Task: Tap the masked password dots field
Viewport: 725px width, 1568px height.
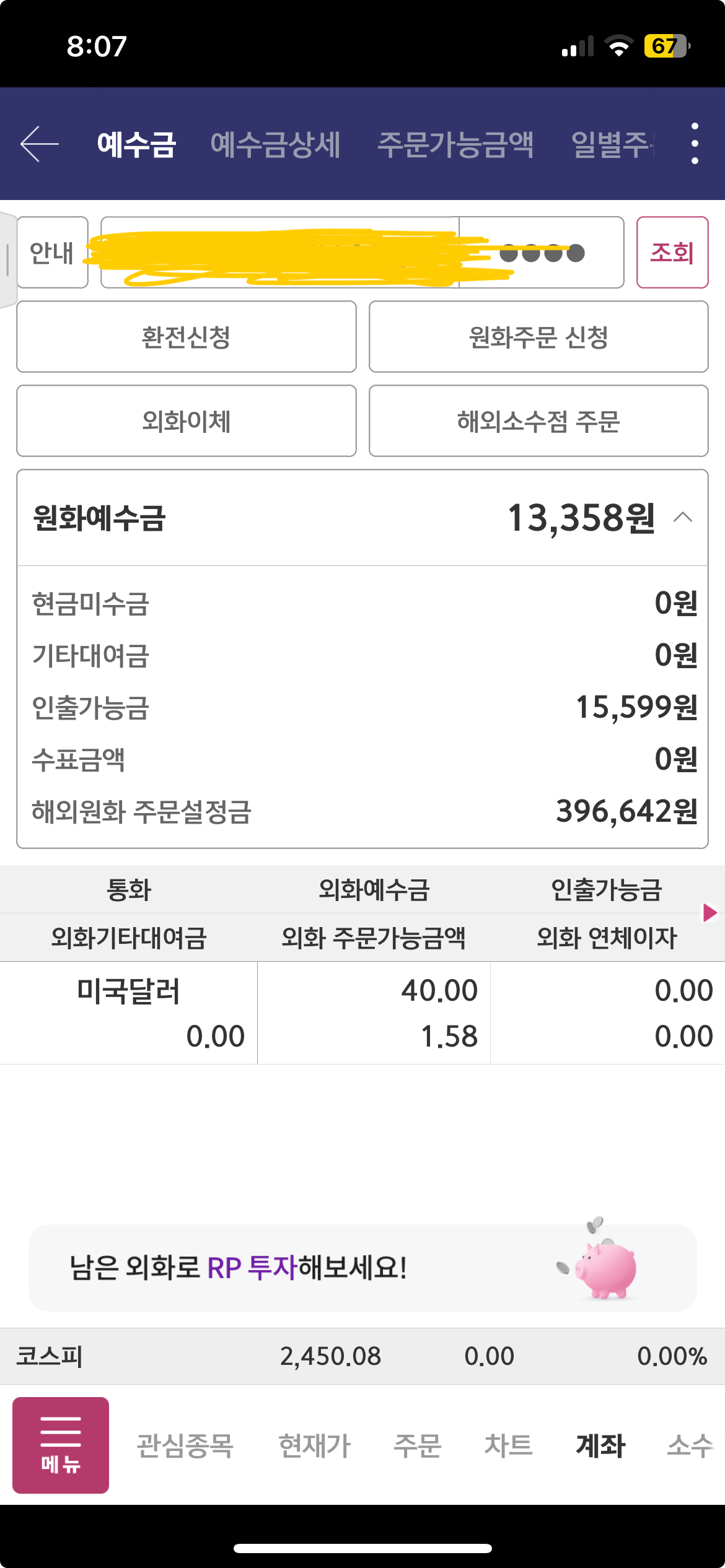Action: (x=542, y=253)
